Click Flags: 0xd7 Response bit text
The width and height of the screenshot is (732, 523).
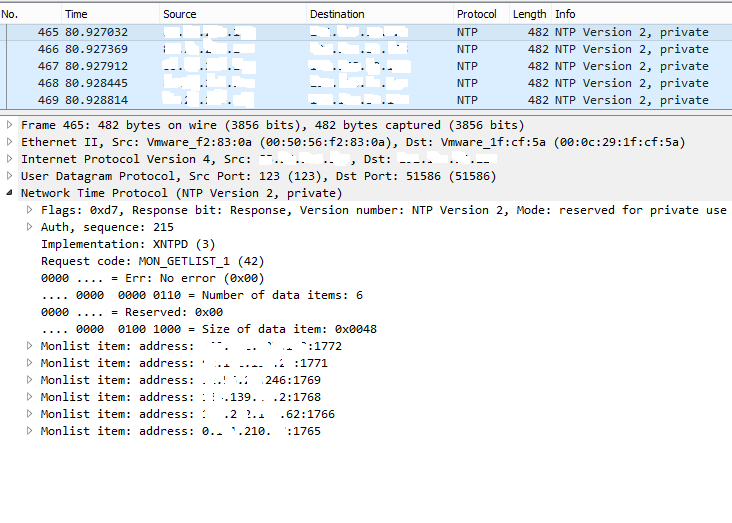point(383,210)
